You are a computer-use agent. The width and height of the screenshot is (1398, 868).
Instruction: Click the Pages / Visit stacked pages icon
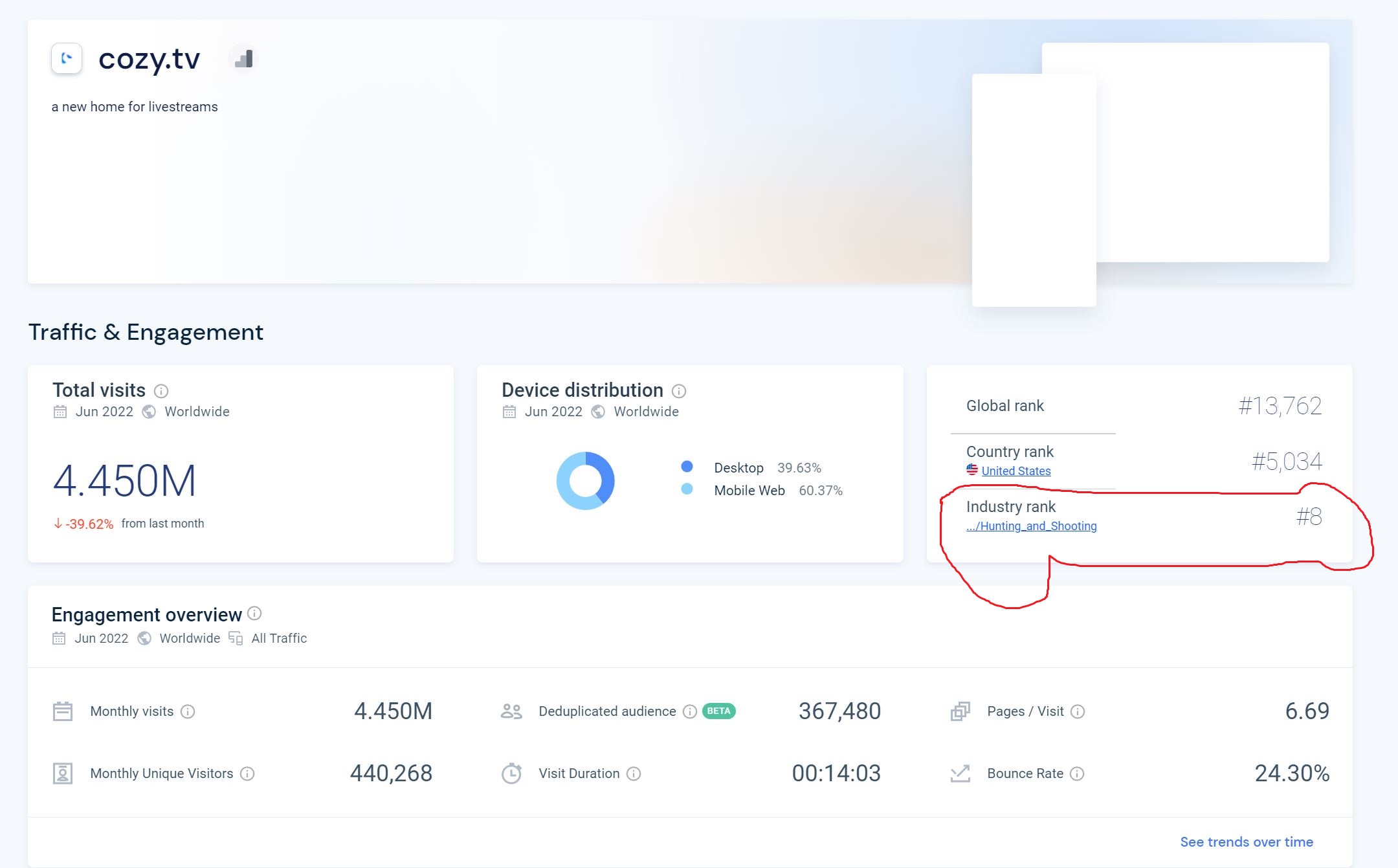tap(960, 711)
